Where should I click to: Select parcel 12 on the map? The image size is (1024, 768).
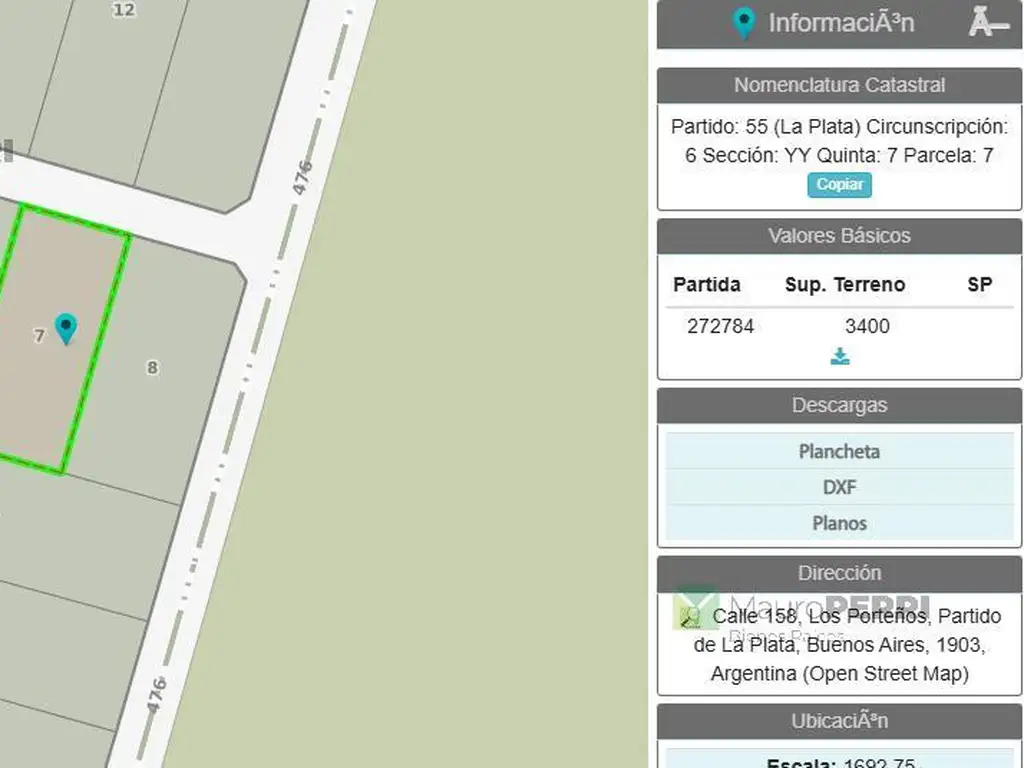click(123, 10)
